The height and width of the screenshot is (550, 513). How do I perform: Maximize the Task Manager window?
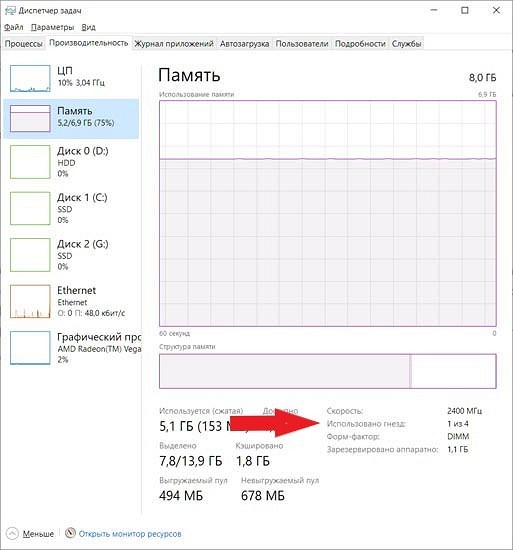click(x=465, y=11)
